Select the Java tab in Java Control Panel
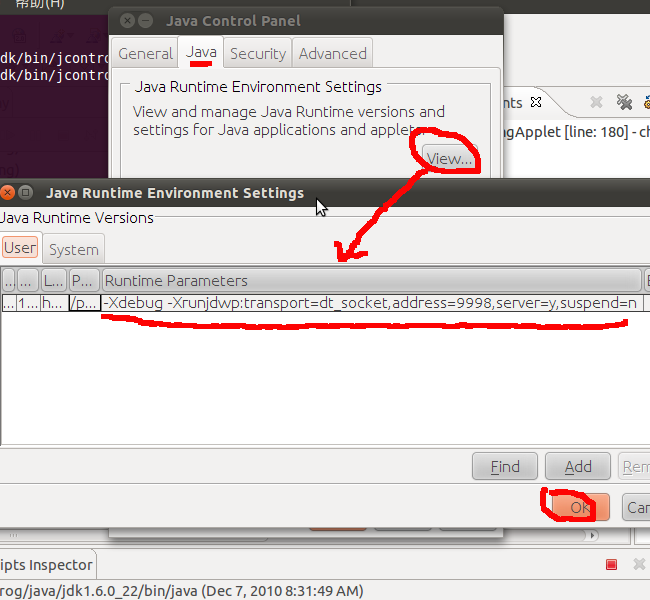Image resolution: width=650 pixels, height=600 pixels. point(201,52)
